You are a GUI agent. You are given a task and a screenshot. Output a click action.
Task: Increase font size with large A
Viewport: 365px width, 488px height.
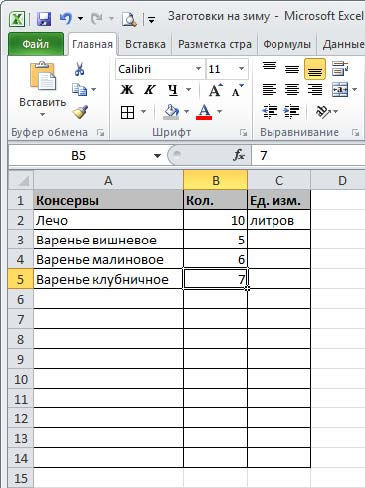215,89
